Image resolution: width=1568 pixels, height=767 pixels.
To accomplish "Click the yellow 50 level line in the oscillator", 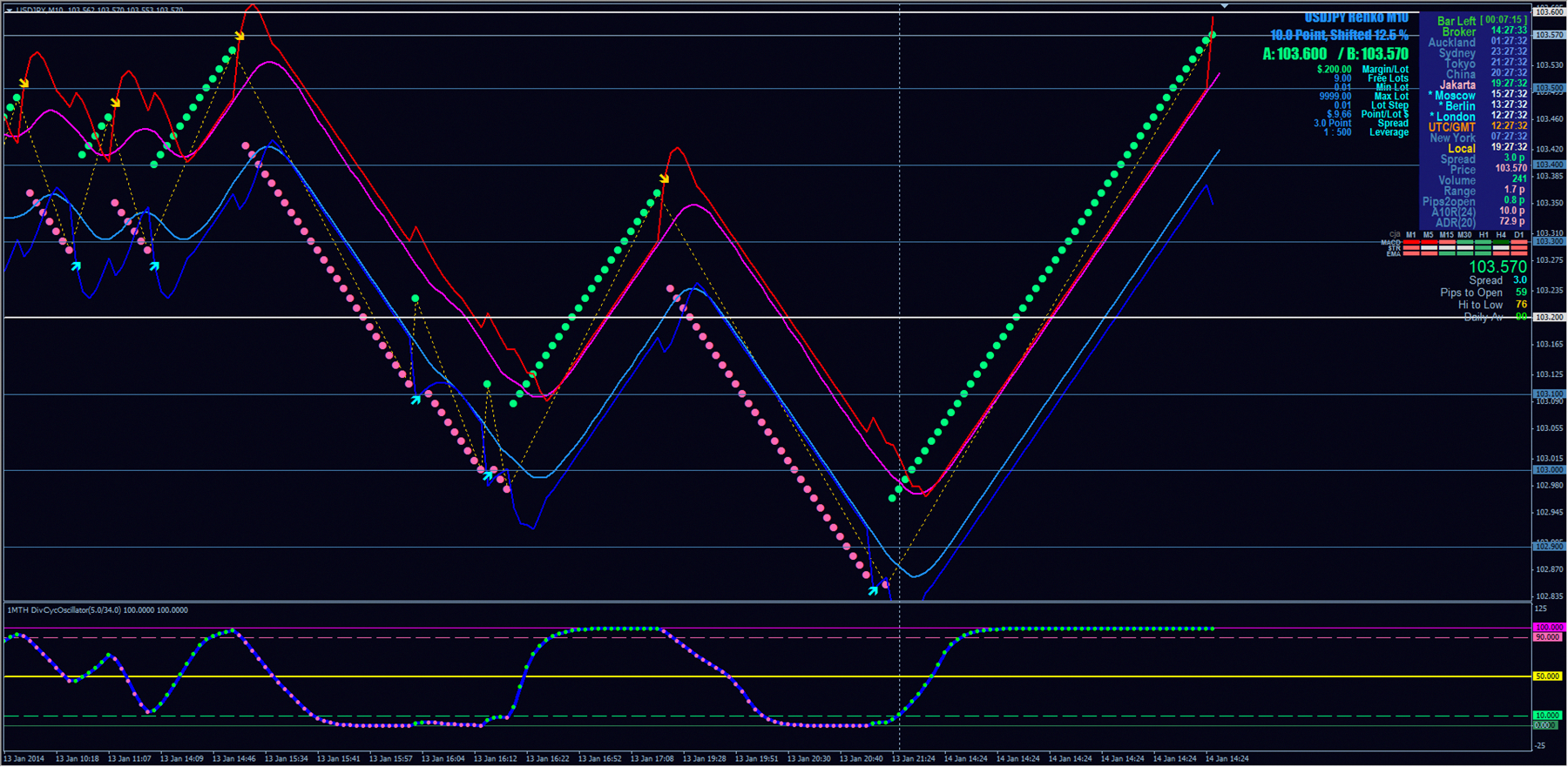I will pyautogui.click(x=767, y=676).
